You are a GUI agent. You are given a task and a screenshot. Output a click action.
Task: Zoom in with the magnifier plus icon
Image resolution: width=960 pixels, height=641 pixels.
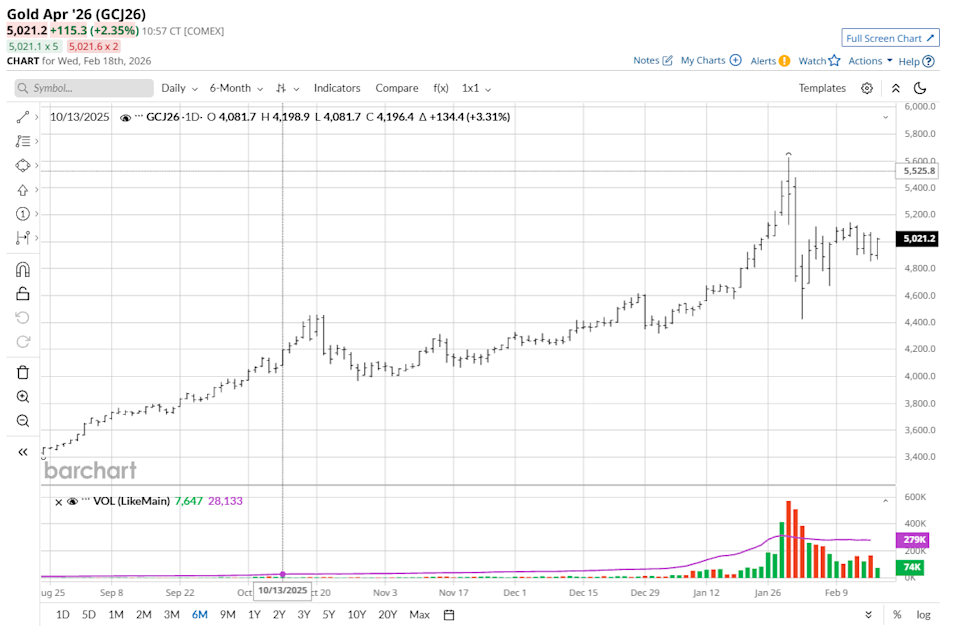22,397
